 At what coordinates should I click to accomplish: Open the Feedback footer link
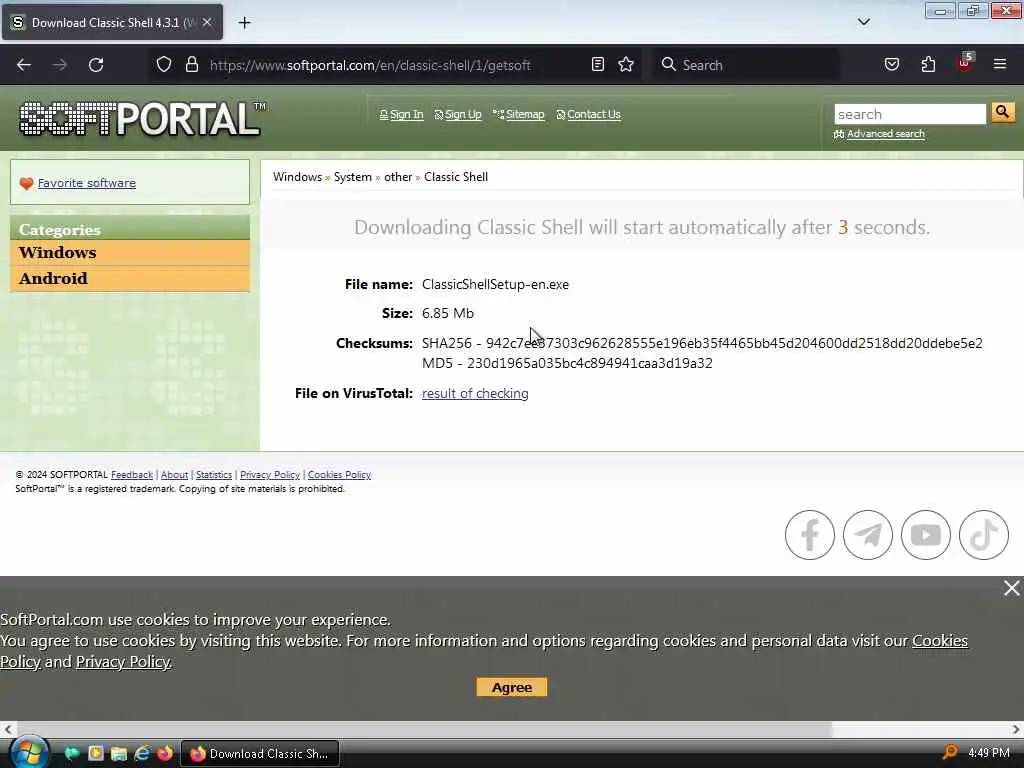point(132,475)
